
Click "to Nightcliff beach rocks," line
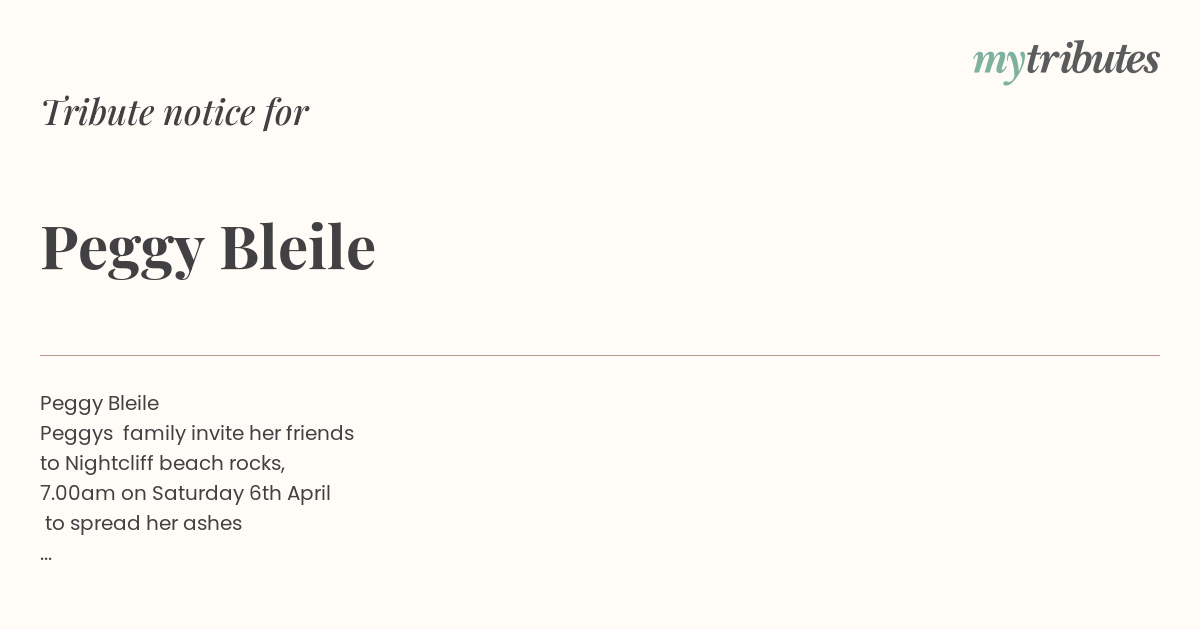pyautogui.click(x=163, y=464)
